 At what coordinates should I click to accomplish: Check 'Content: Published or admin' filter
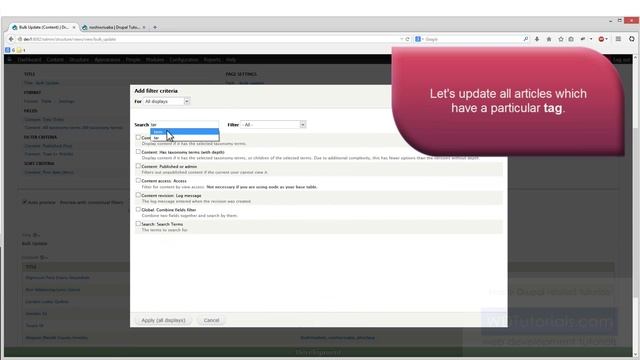[x=138, y=166]
